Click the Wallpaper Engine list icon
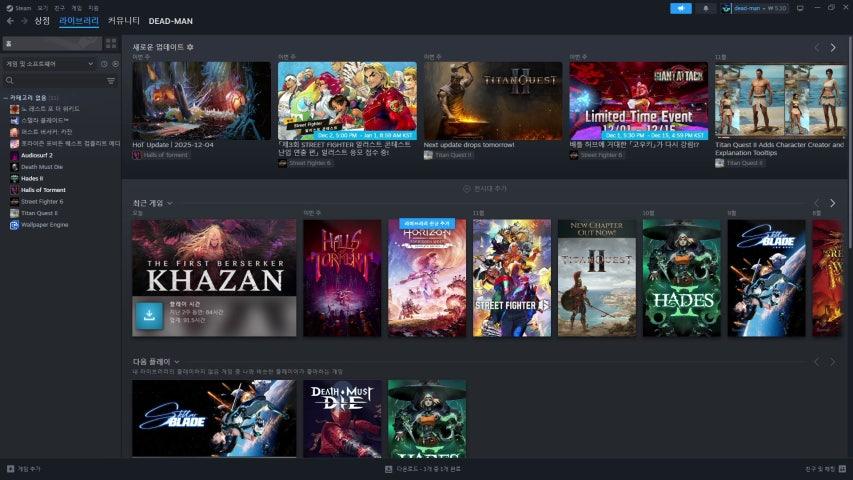Viewport: 853px width, 480px height. [15, 225]
